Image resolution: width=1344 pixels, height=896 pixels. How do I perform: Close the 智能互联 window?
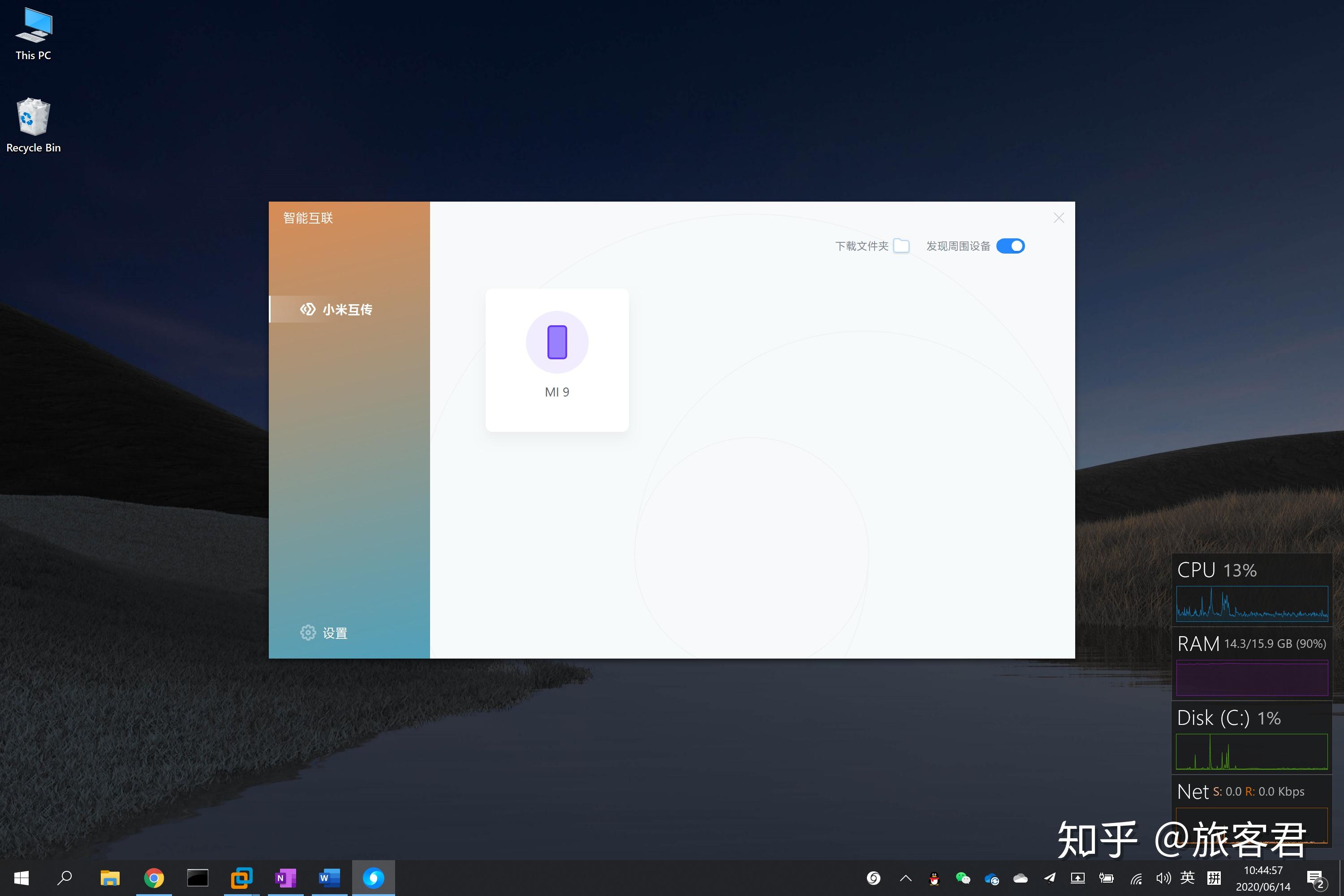(x=1058, y=218)
